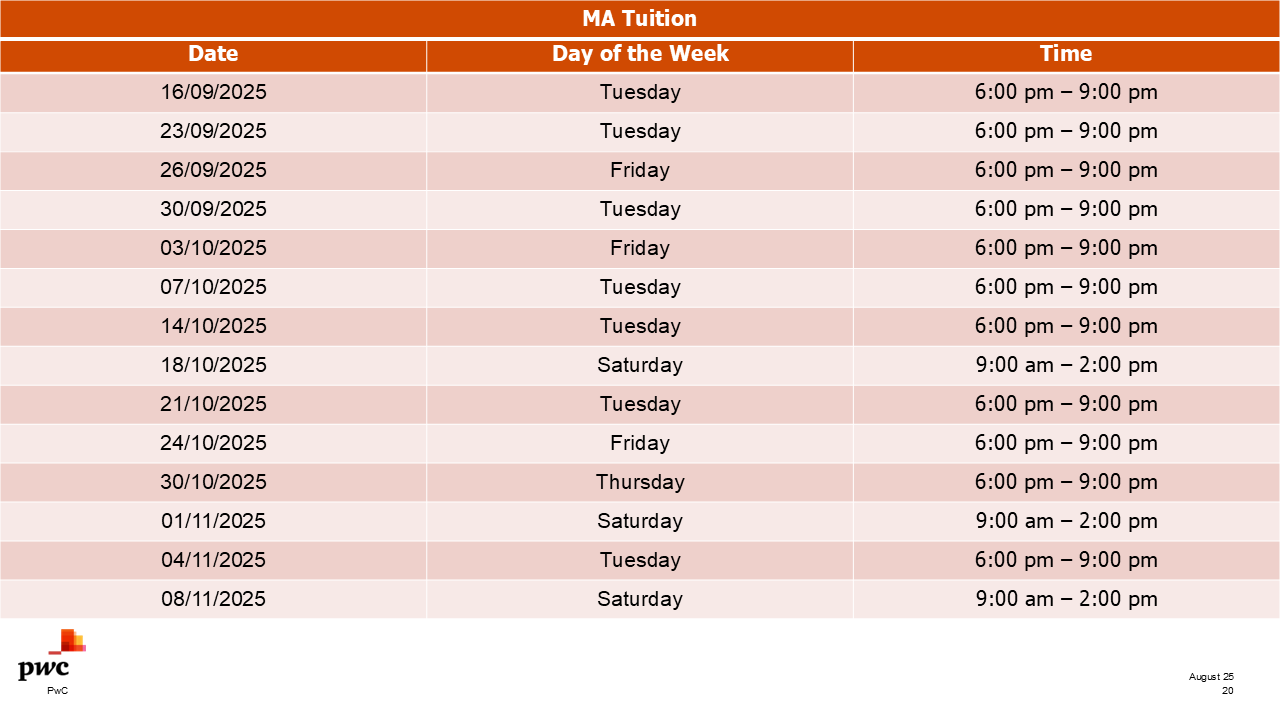The image size is (1280, 720).
Task: Click the 26/09/2025 date cell
Action: 214,170
